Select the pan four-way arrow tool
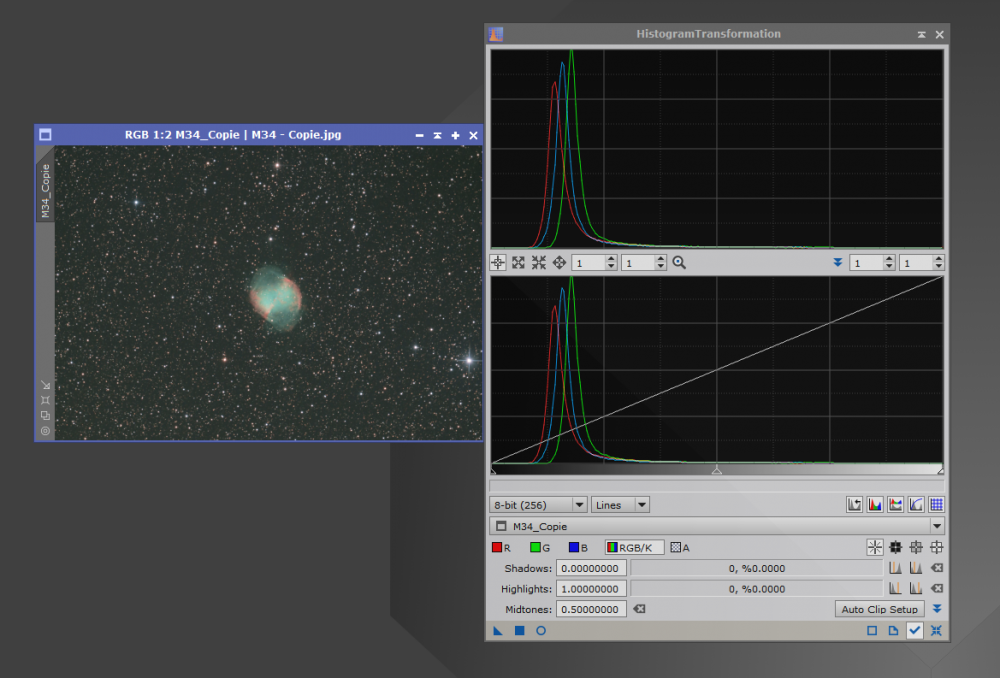This screenshot has height=678, width=1000. click(x=559, y=263)
